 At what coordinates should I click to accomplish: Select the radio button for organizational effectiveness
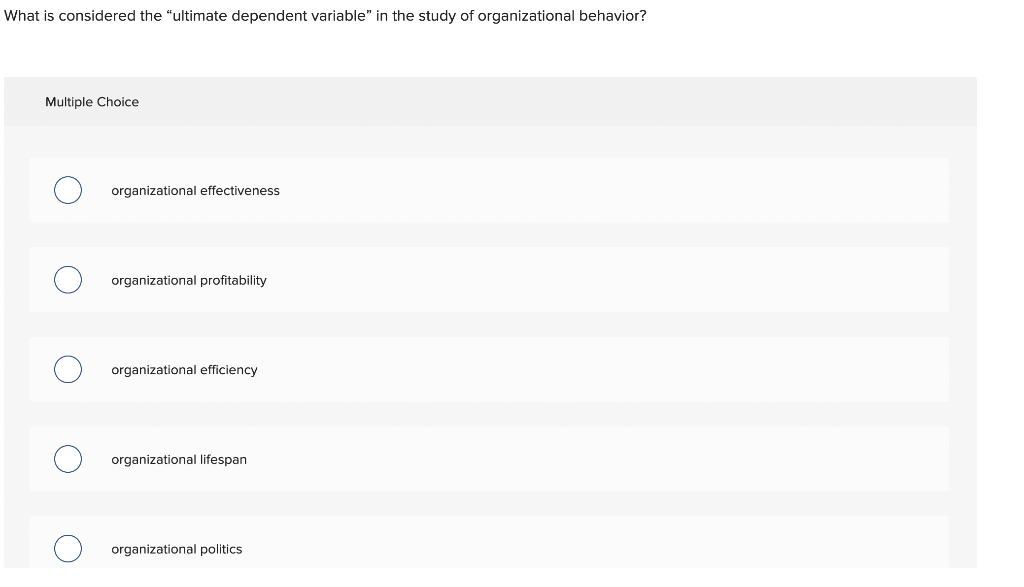67,190
